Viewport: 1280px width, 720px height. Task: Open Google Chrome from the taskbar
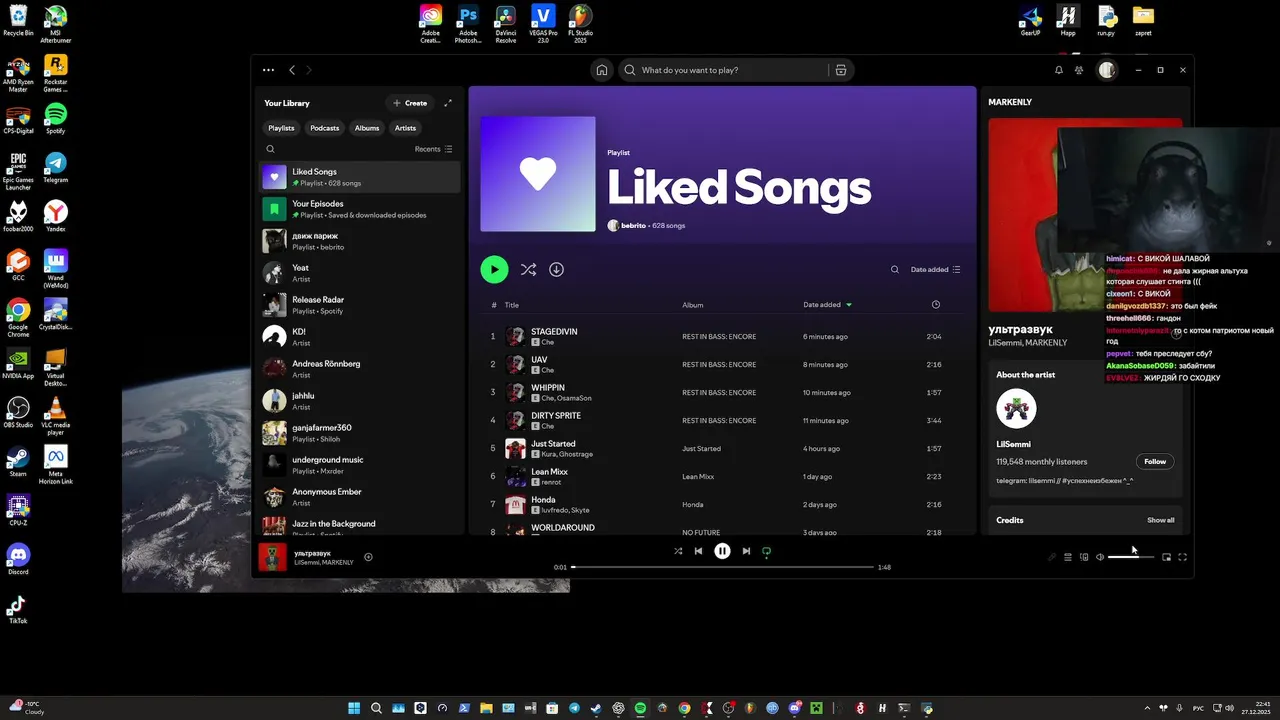684,708
